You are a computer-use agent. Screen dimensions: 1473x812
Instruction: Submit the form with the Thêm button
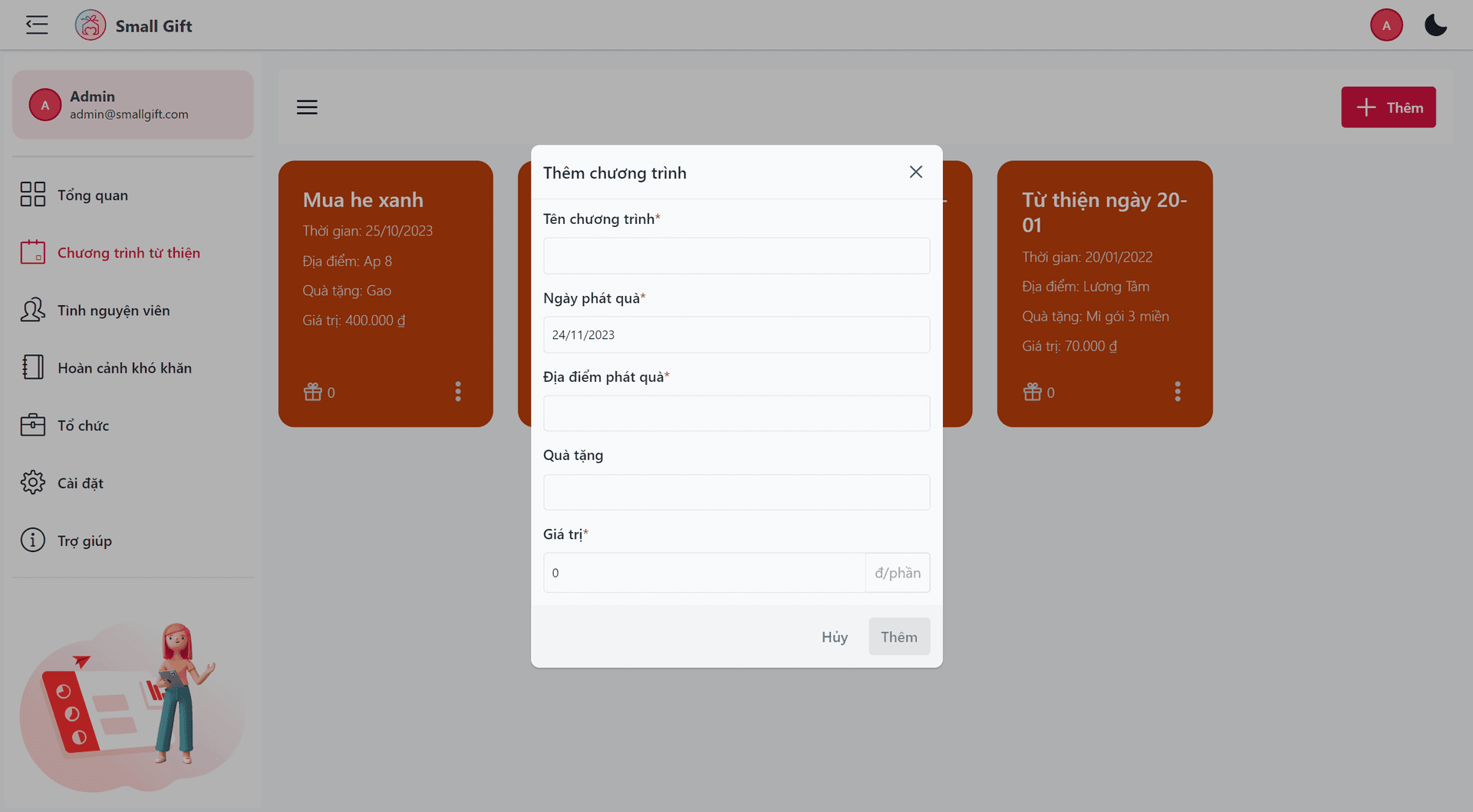pos(898,636)
